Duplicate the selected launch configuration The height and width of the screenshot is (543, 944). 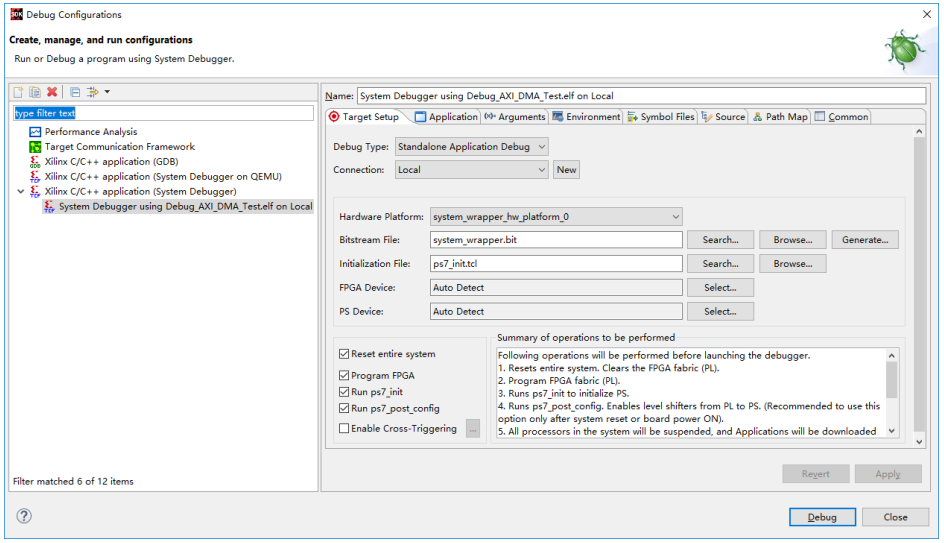35,92
